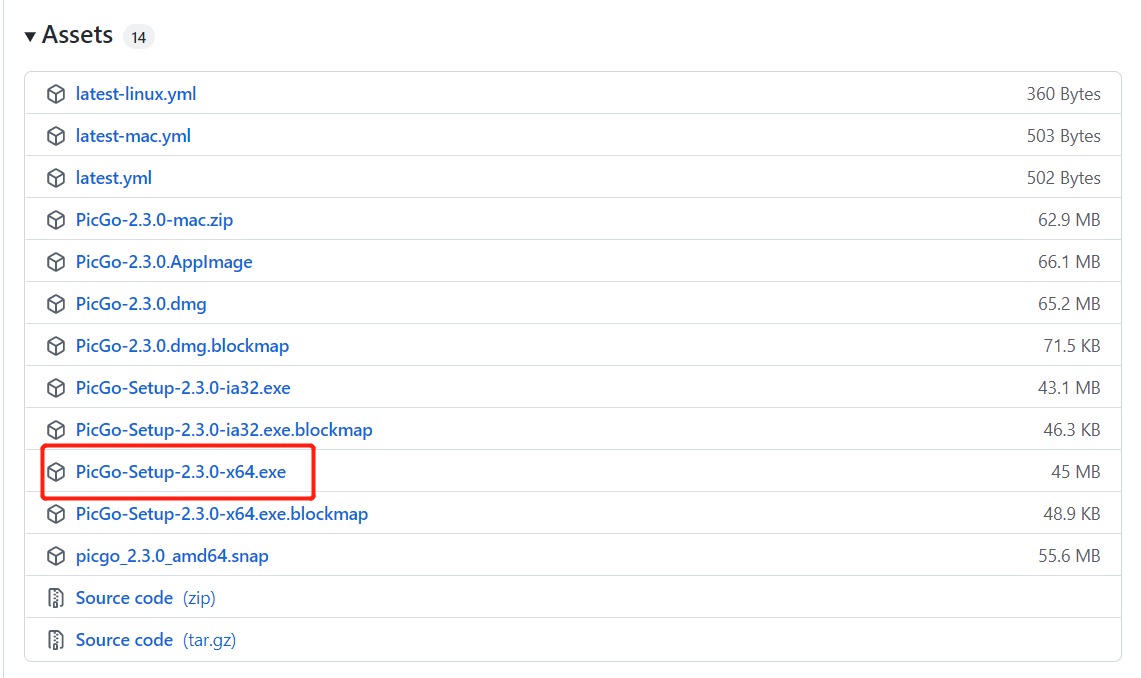Click package icon beside PicGo-2.3.0.dmg.blockmap
Screen dimensions: 1141x678
click(56, 346)
